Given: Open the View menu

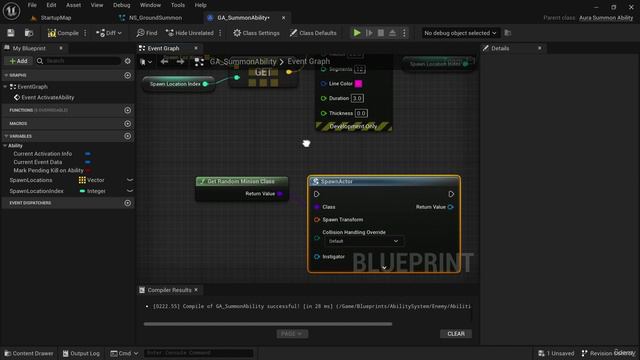Looking at the screenshot, I should 97,5.
